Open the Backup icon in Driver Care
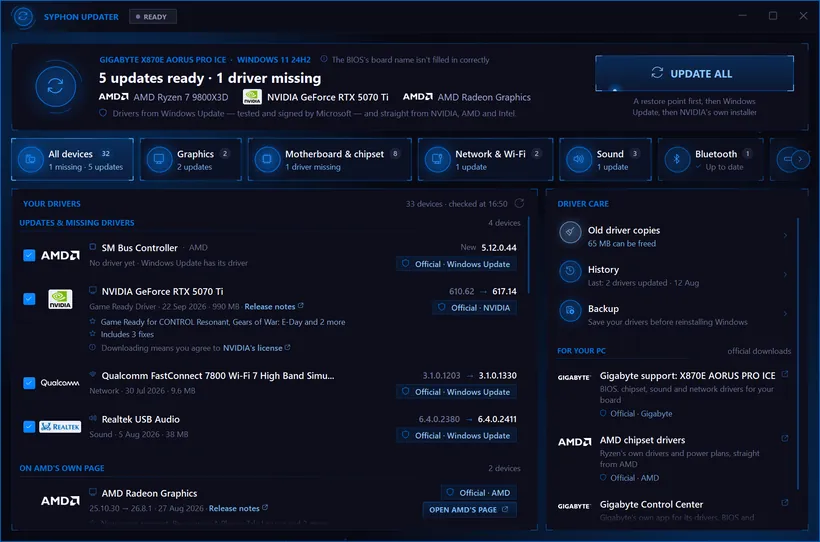 tap(570, 310)
